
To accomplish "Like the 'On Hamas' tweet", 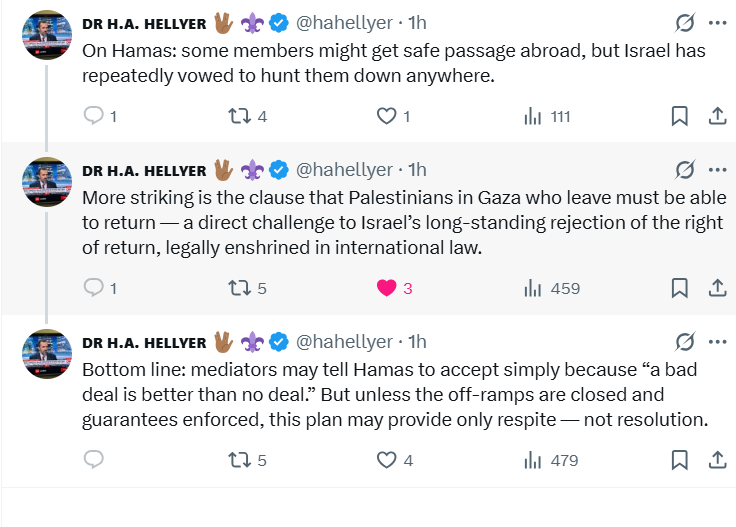I will [x=386, y=116].
